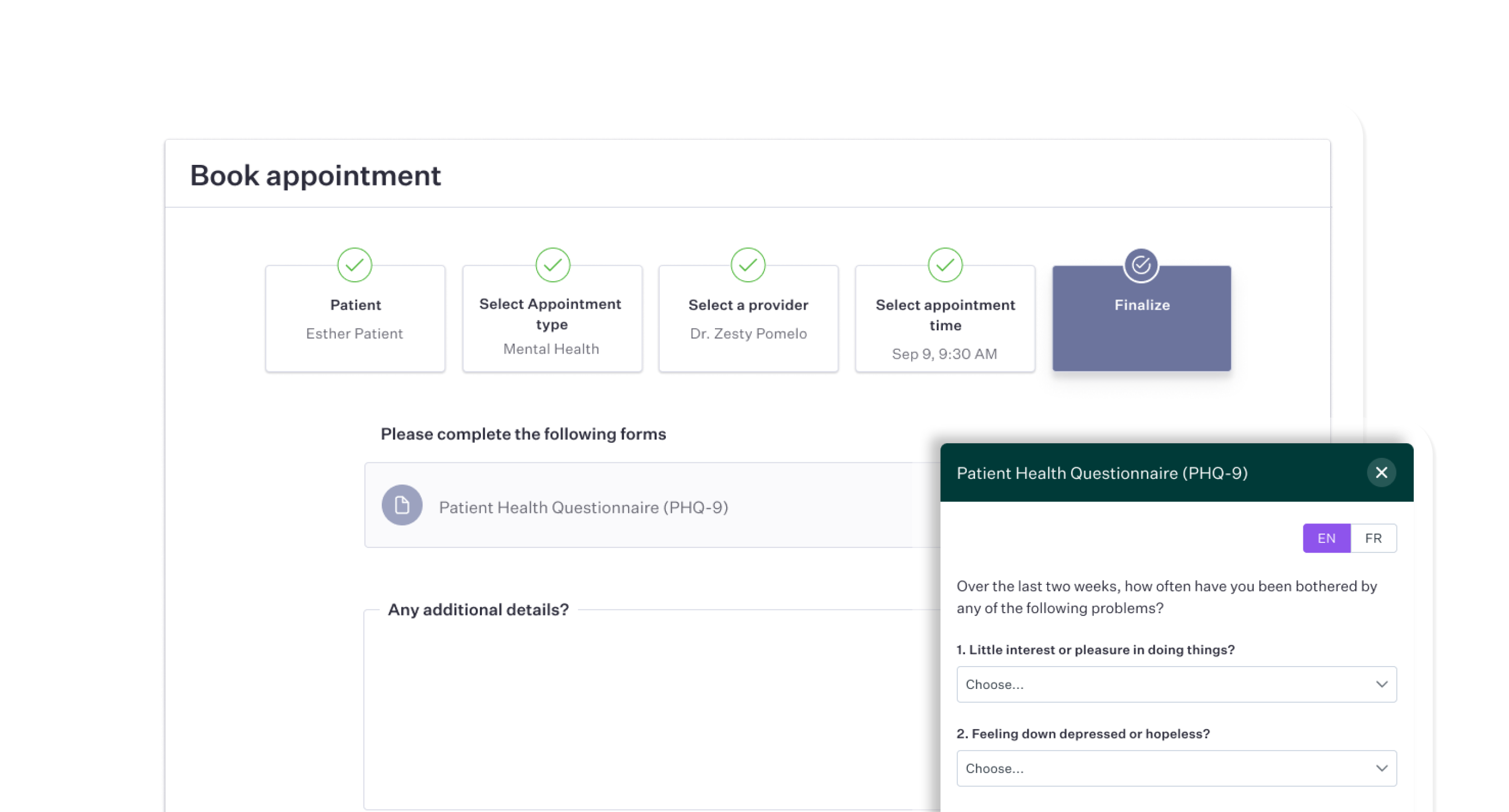
Task: Select the Finalize step card
Action: coord(1142,319)
